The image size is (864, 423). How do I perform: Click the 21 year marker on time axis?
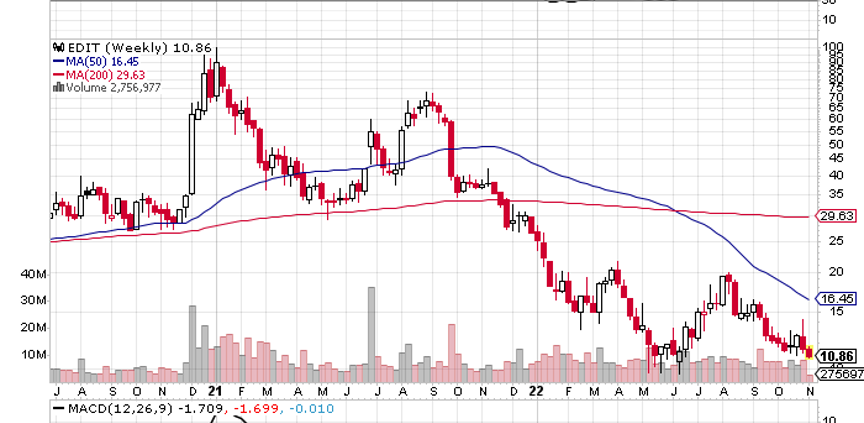tap(215, 391)
